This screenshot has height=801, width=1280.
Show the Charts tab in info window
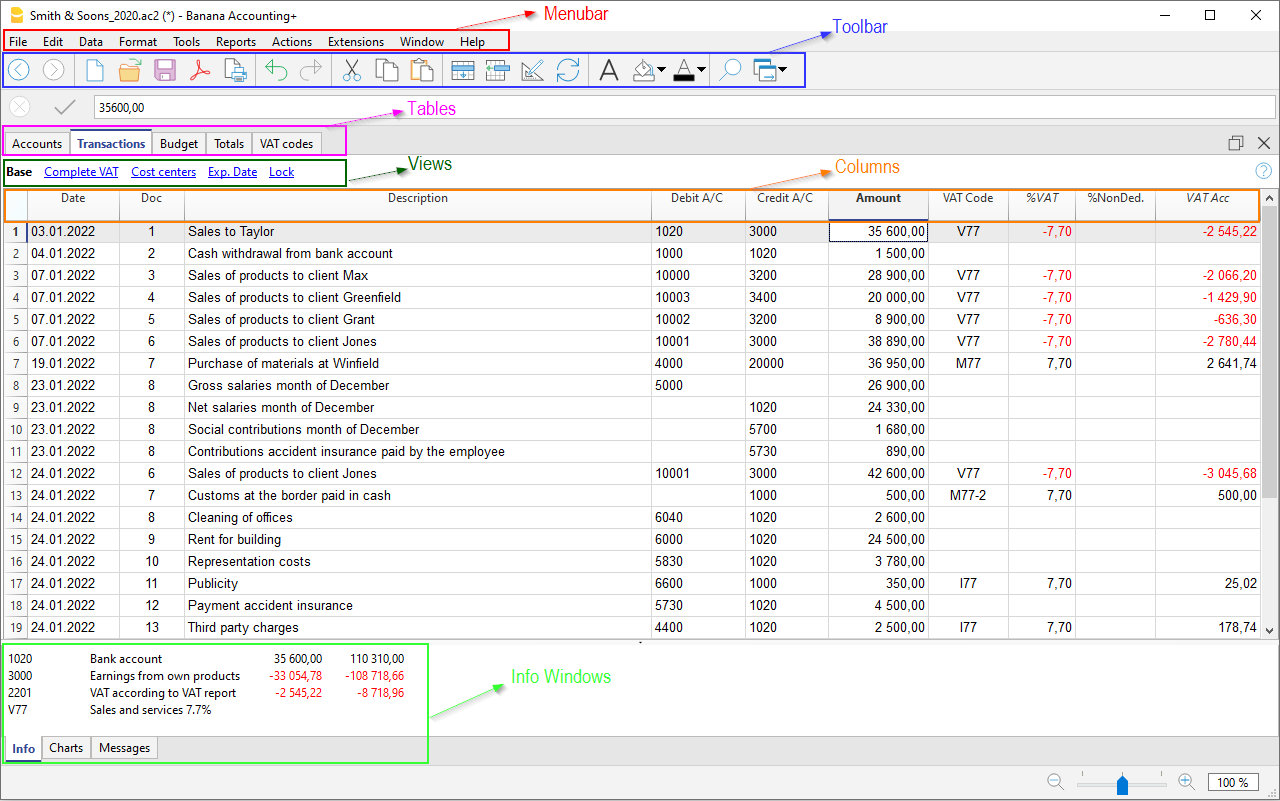point(66,748)
